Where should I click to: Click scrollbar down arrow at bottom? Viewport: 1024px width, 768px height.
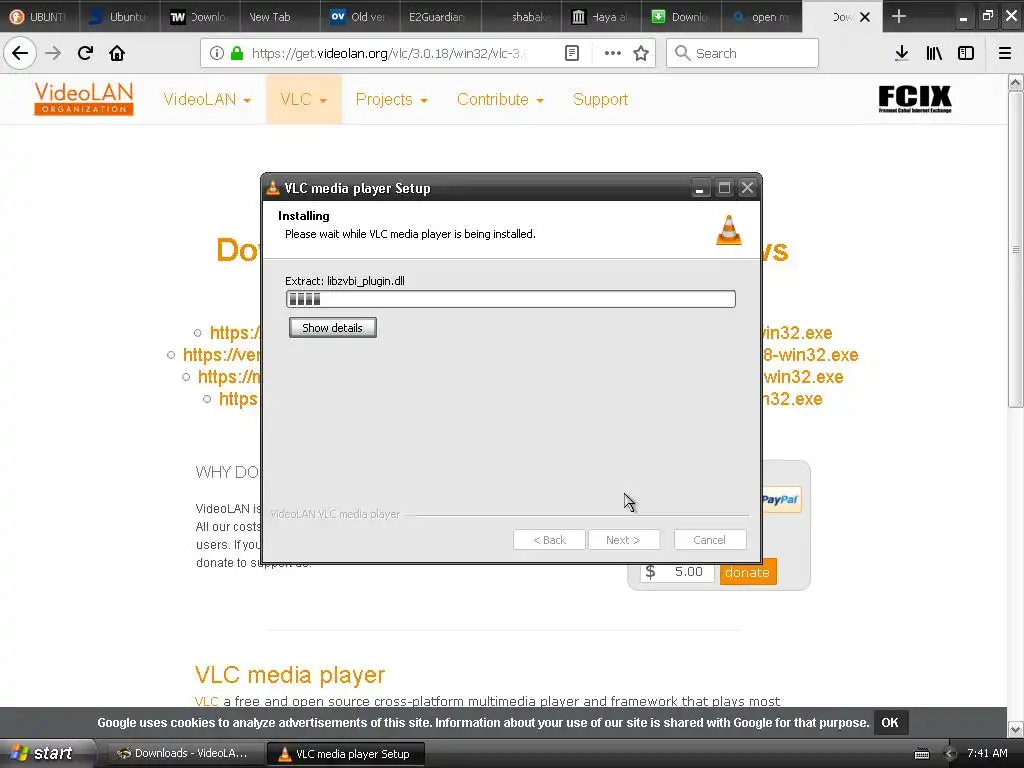tap(1015, 729)
